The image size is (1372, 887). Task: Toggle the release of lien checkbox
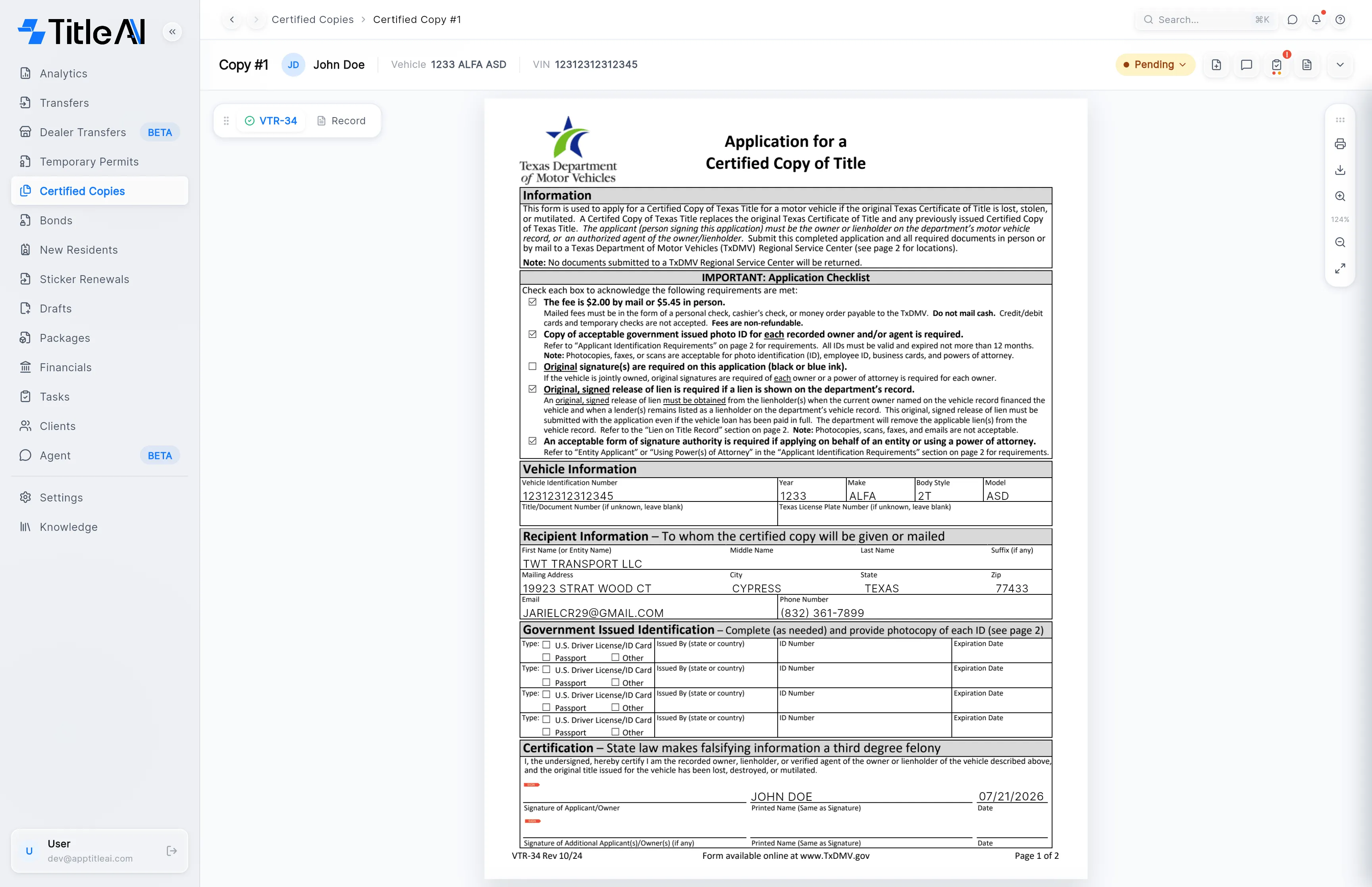(533, 389)
